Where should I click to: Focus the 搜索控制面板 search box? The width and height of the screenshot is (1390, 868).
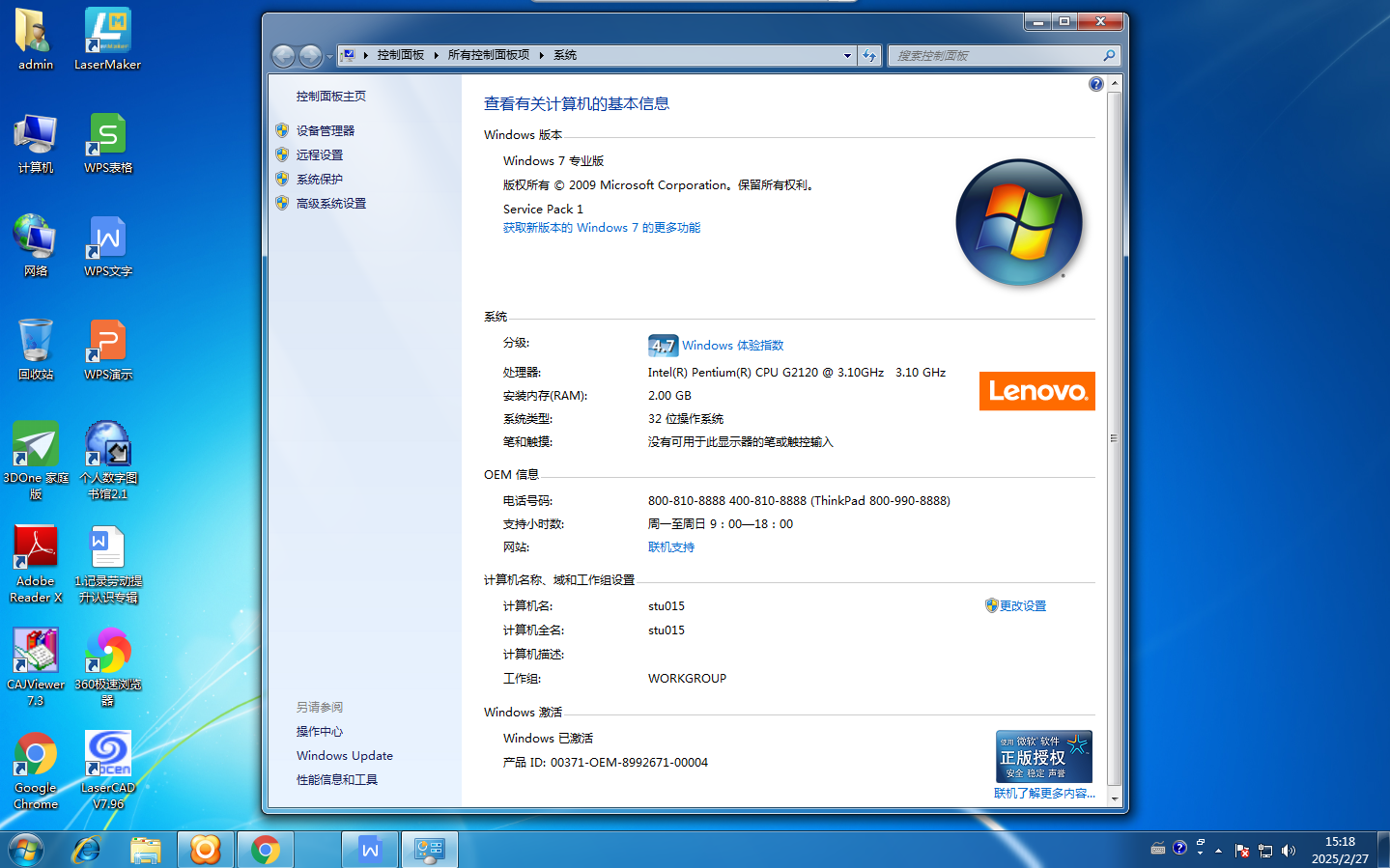[995, 55]
